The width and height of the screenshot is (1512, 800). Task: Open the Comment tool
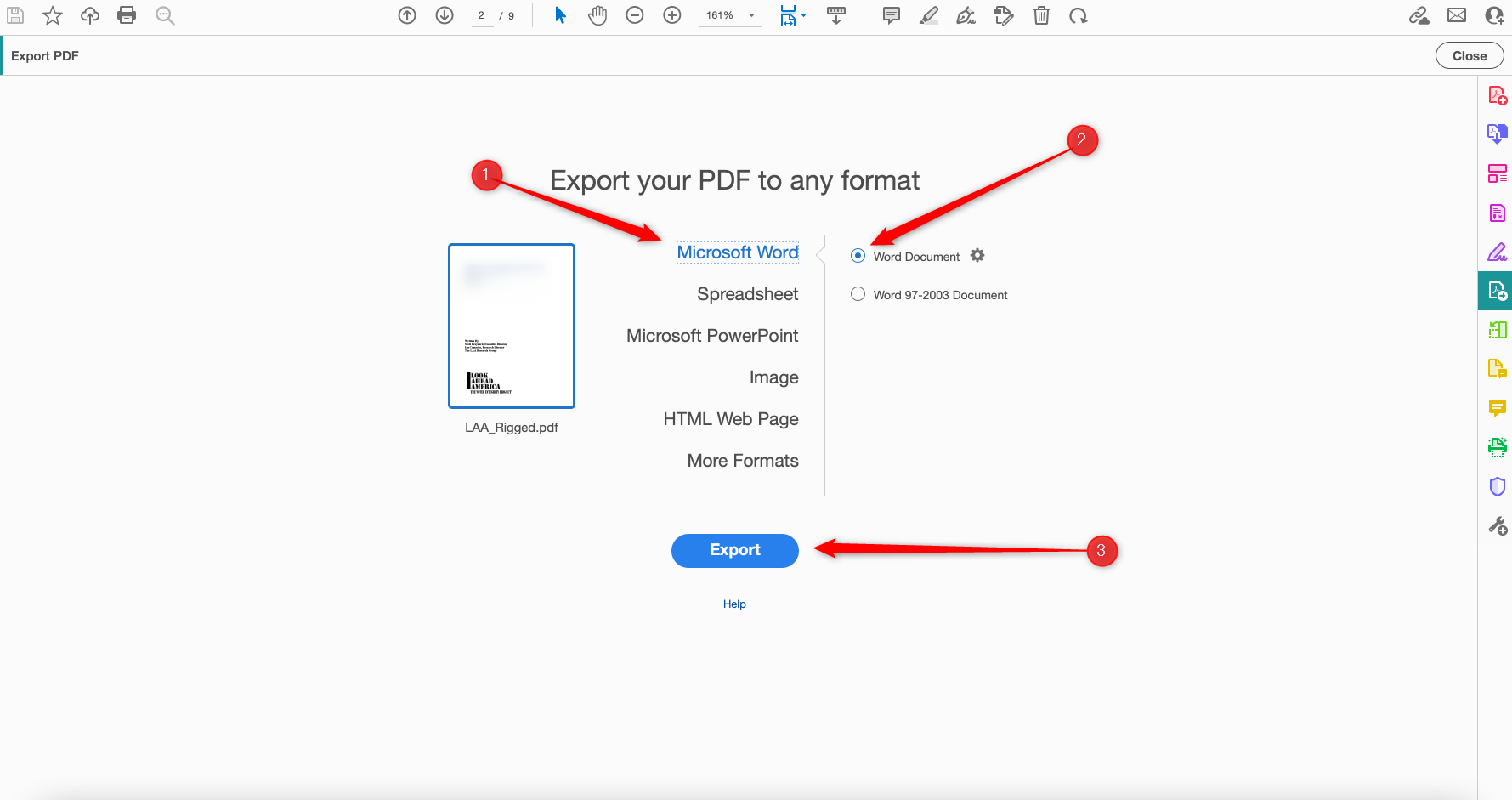(x=1498, y=409)
